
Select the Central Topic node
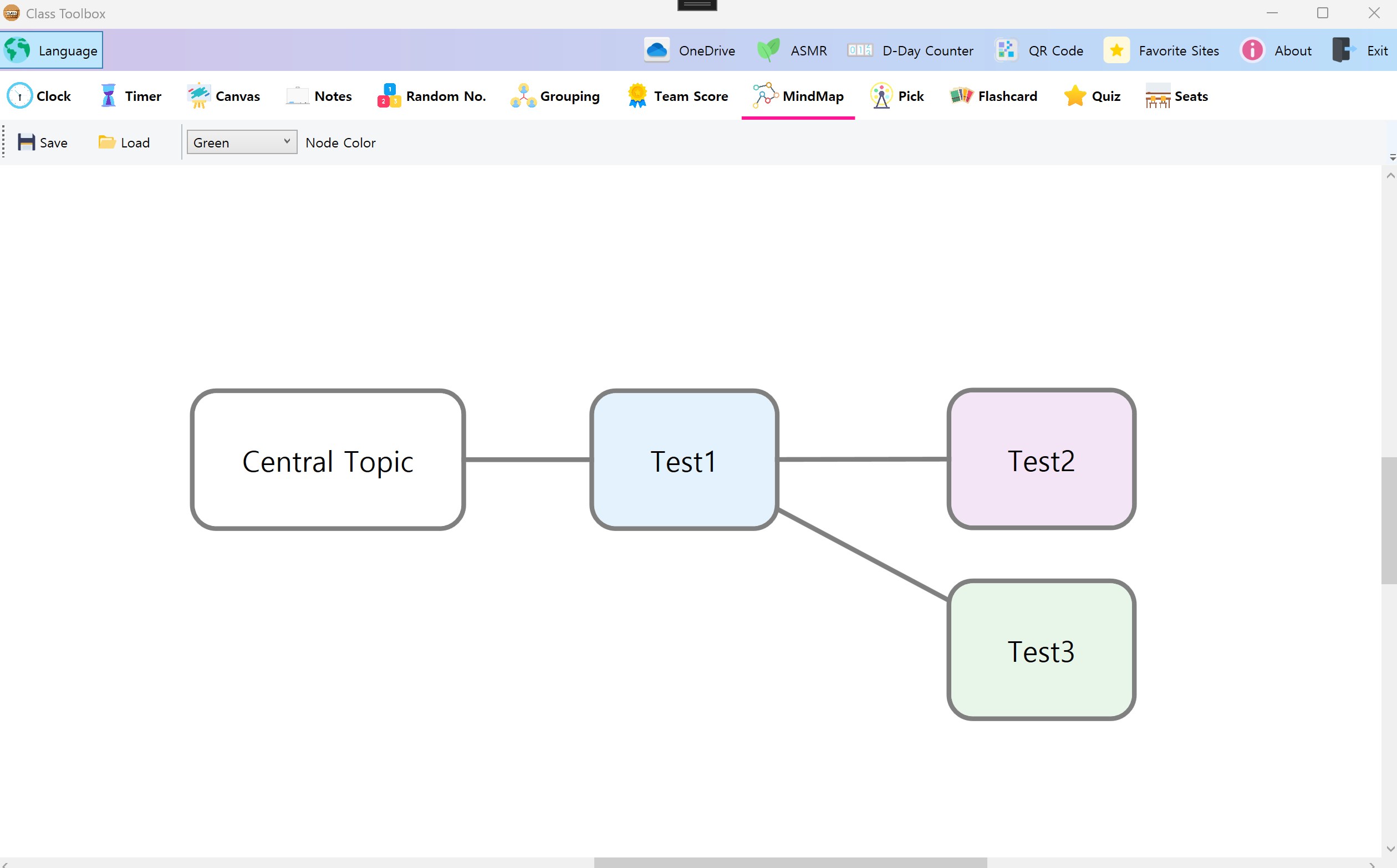(327, 461)
